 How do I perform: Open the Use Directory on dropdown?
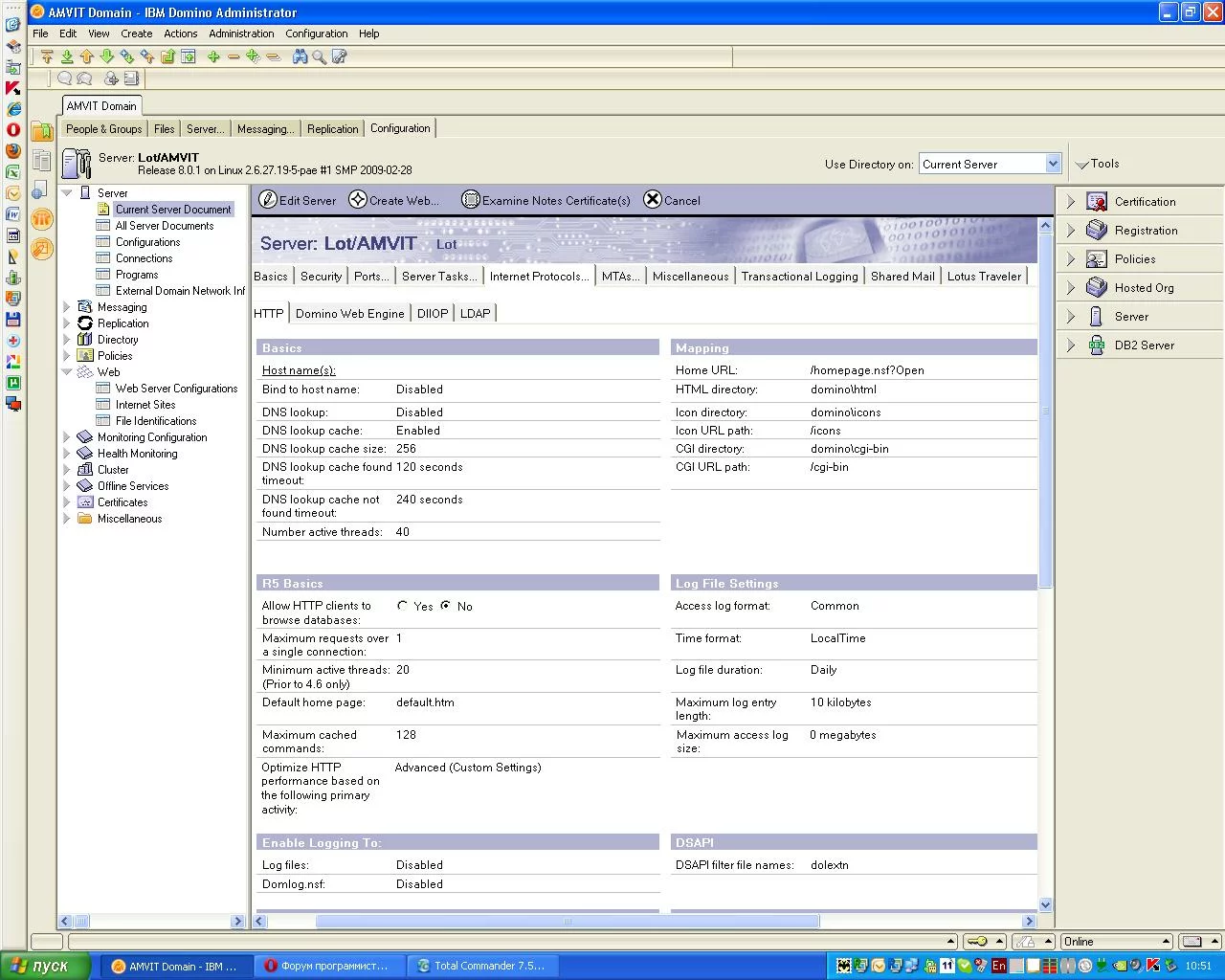tap(1053, 164)
